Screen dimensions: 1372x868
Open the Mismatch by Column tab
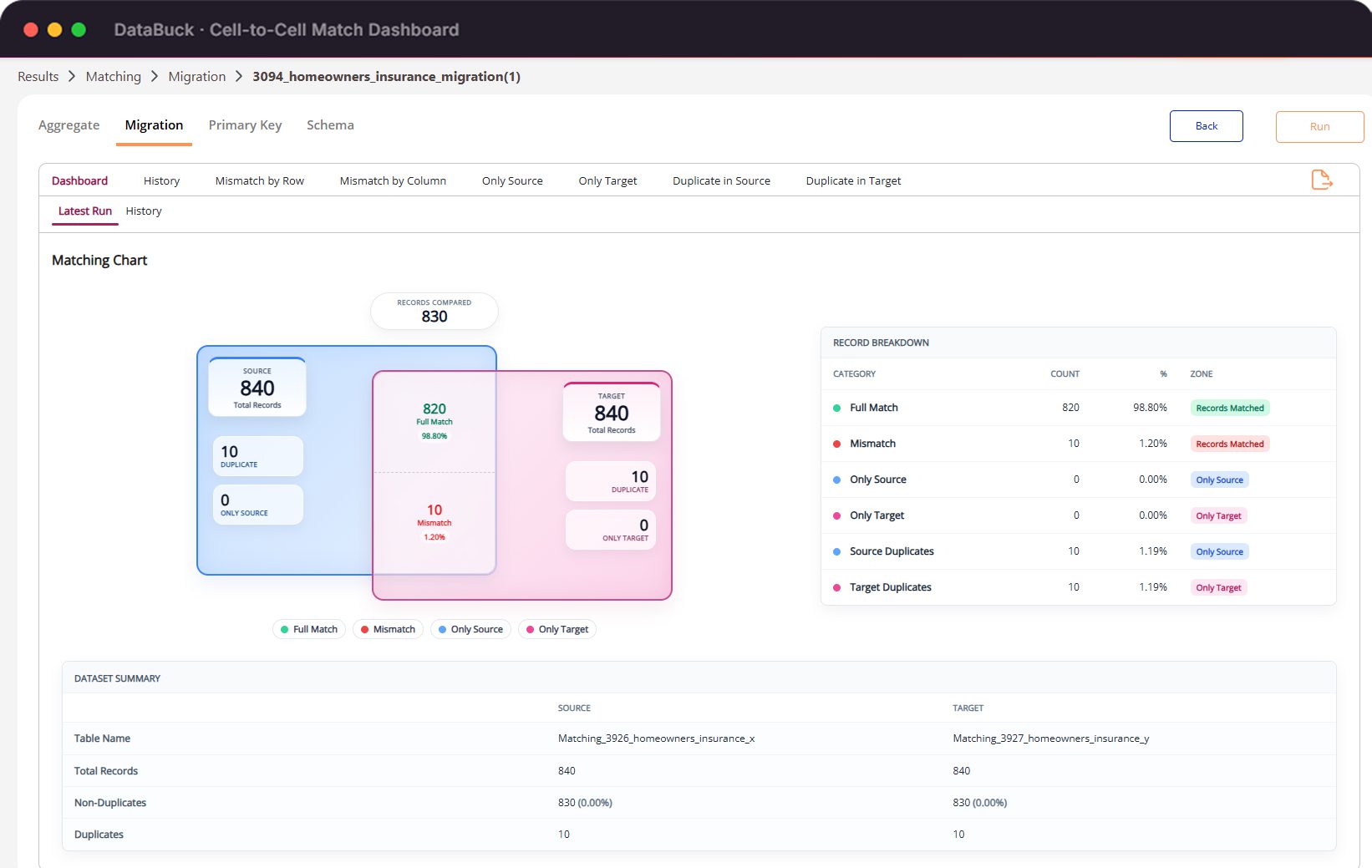[x=393, y=180]
